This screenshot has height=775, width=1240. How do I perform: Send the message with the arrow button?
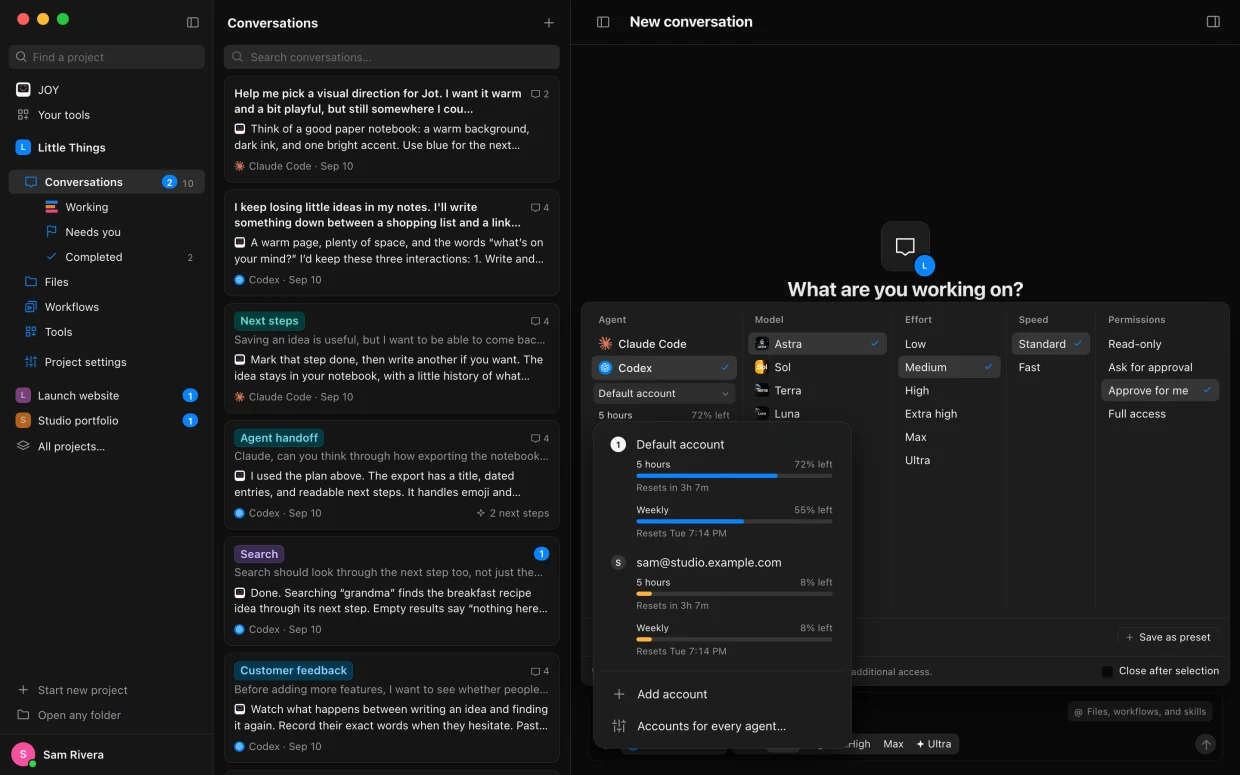(x=1206, y=744)
